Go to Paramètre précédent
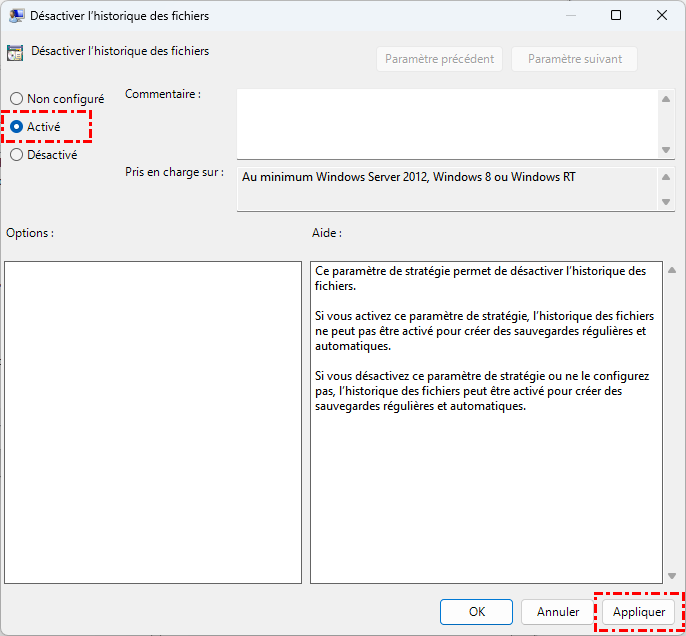 click(x=440, y=59)
